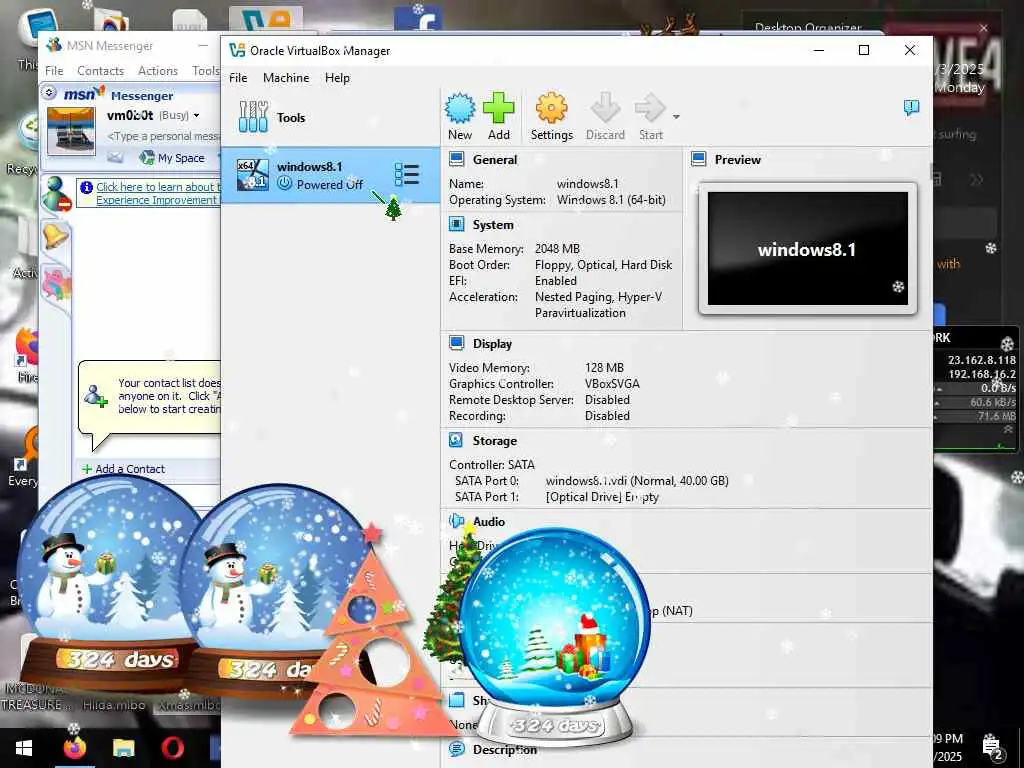Open the File menu in VirtualBox
Image resolution: width=1024 pixels, height=768 pixels.
pos(238,78)
